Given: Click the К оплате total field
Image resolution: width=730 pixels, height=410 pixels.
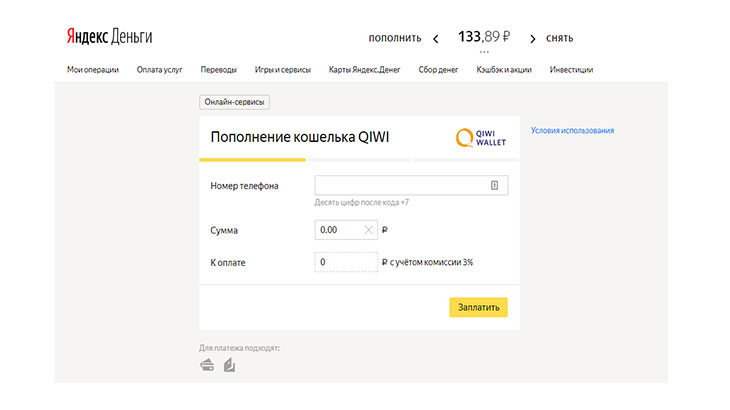Looking at the screenshot, I should [x=346, y=262].
